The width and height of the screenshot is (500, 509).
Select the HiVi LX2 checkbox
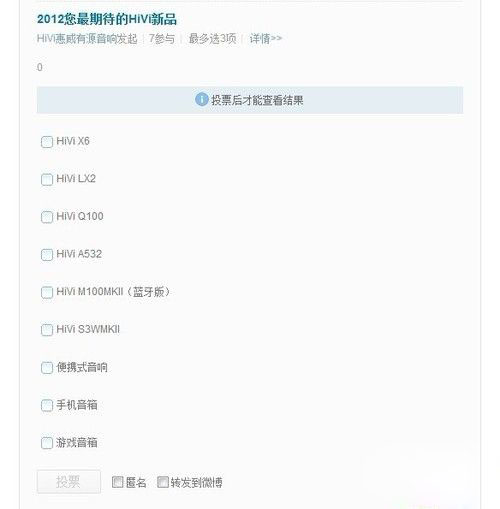tap(47, 179)
